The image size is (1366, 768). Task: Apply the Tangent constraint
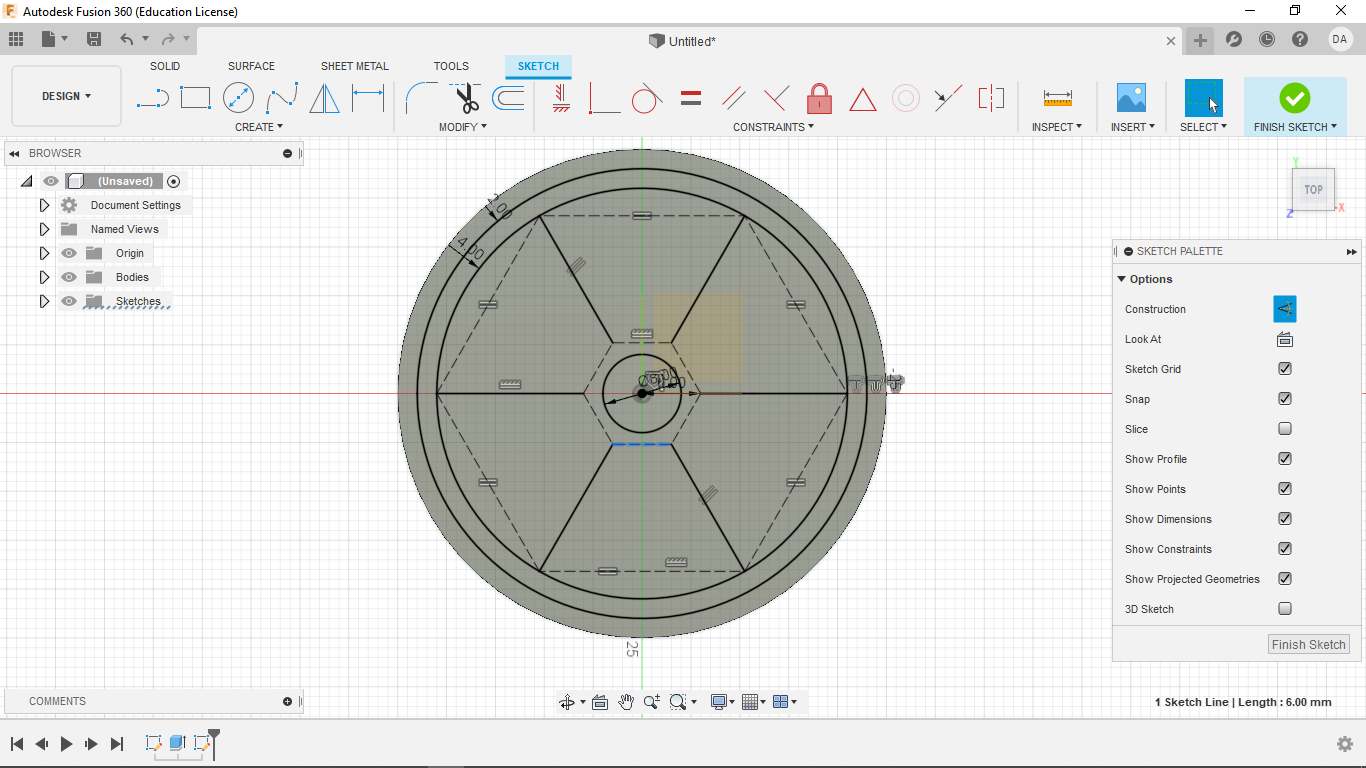(647, 98)
